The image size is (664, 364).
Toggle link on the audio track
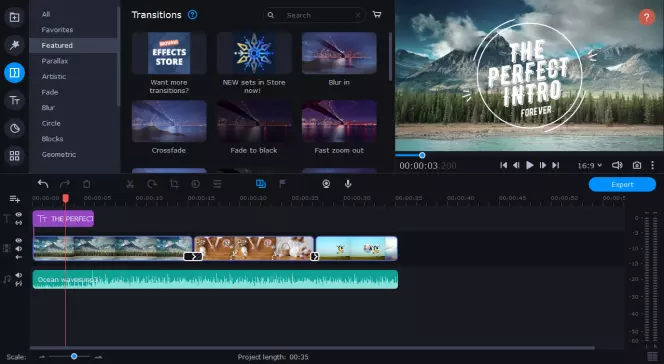tap(19, 284)
